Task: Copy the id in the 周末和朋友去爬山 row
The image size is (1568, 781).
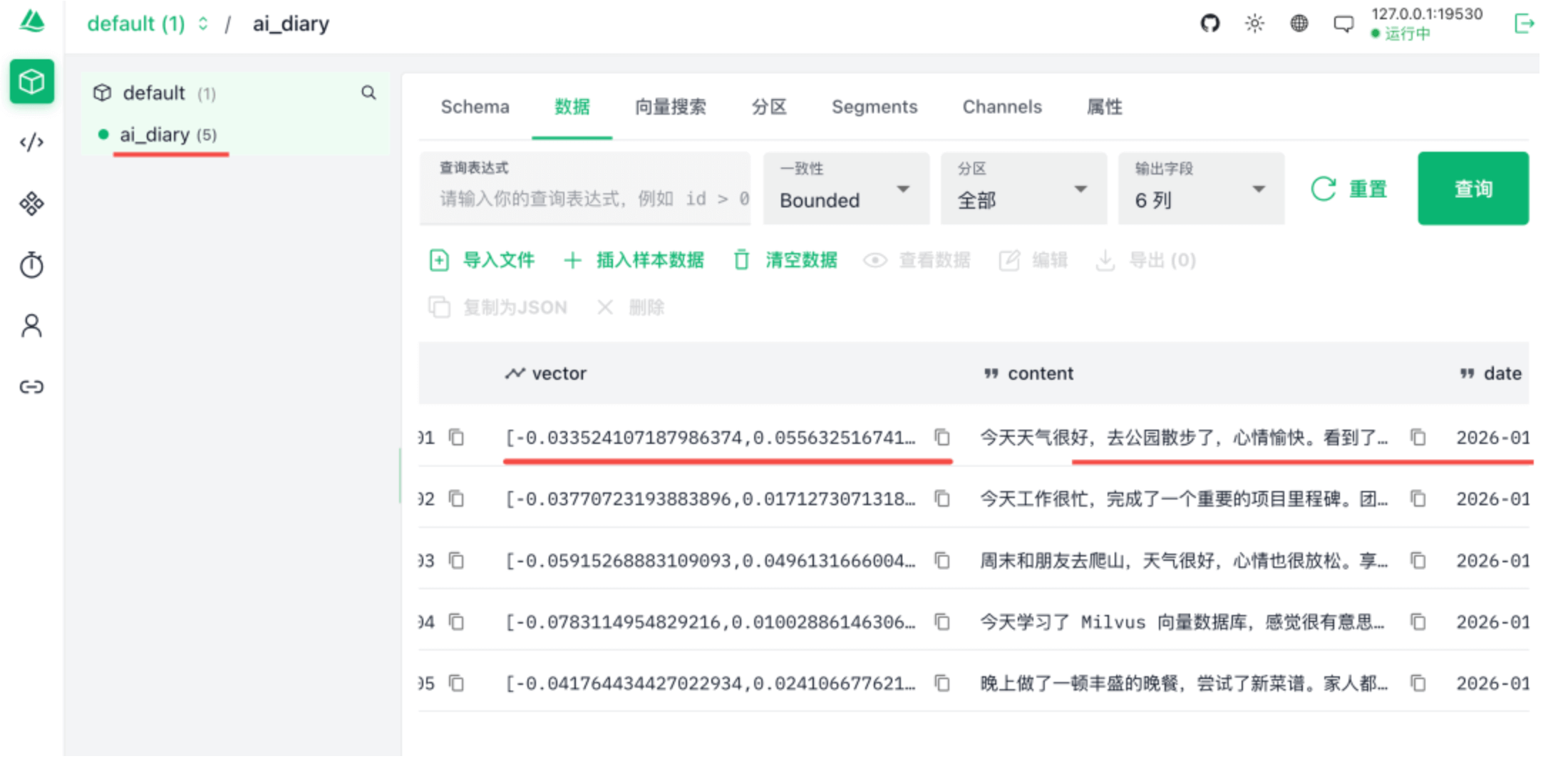Action: pyautogui.click(x=456, y=561)
